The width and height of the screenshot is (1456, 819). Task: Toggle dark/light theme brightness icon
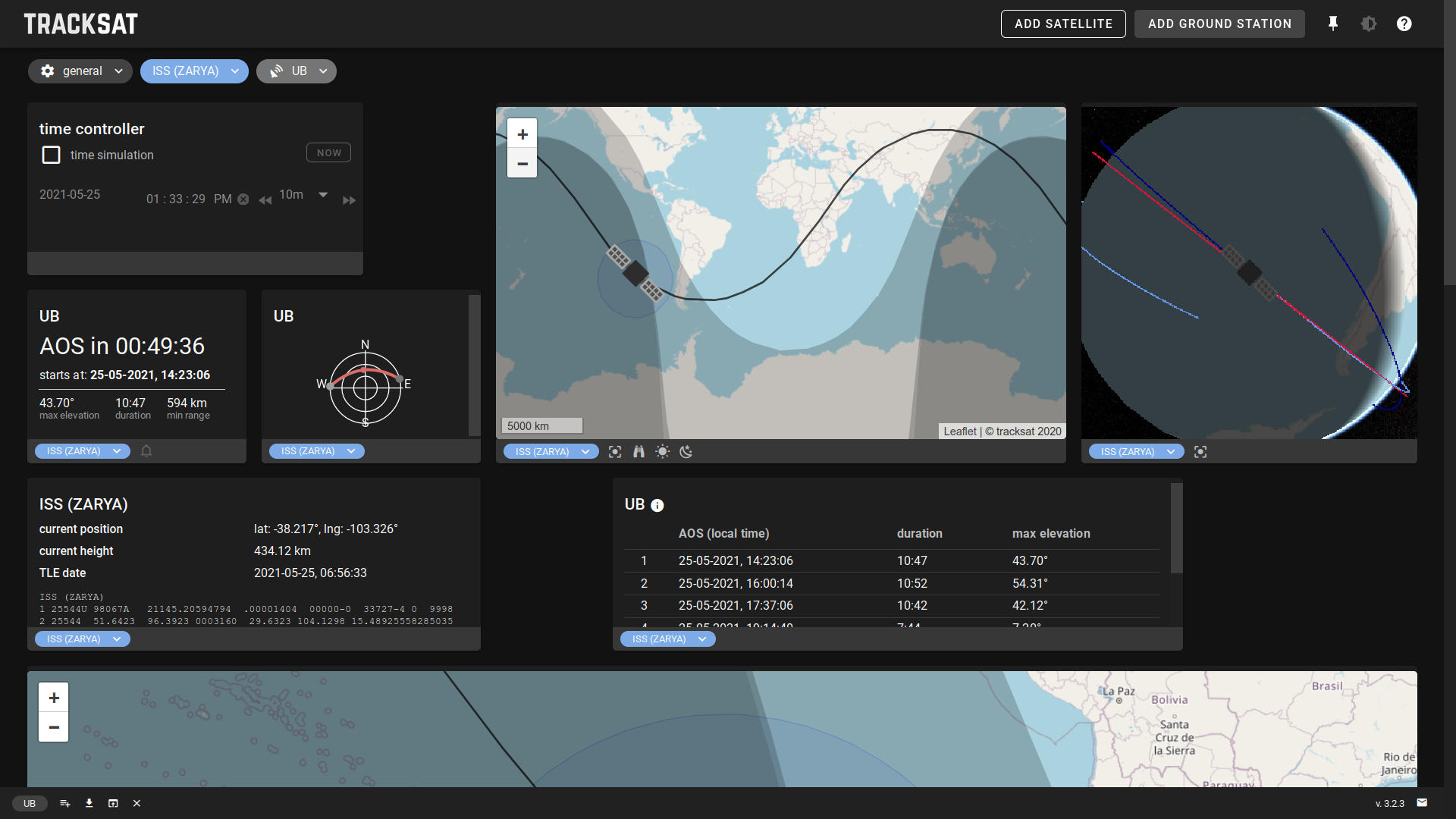(x=1369, y=24)
